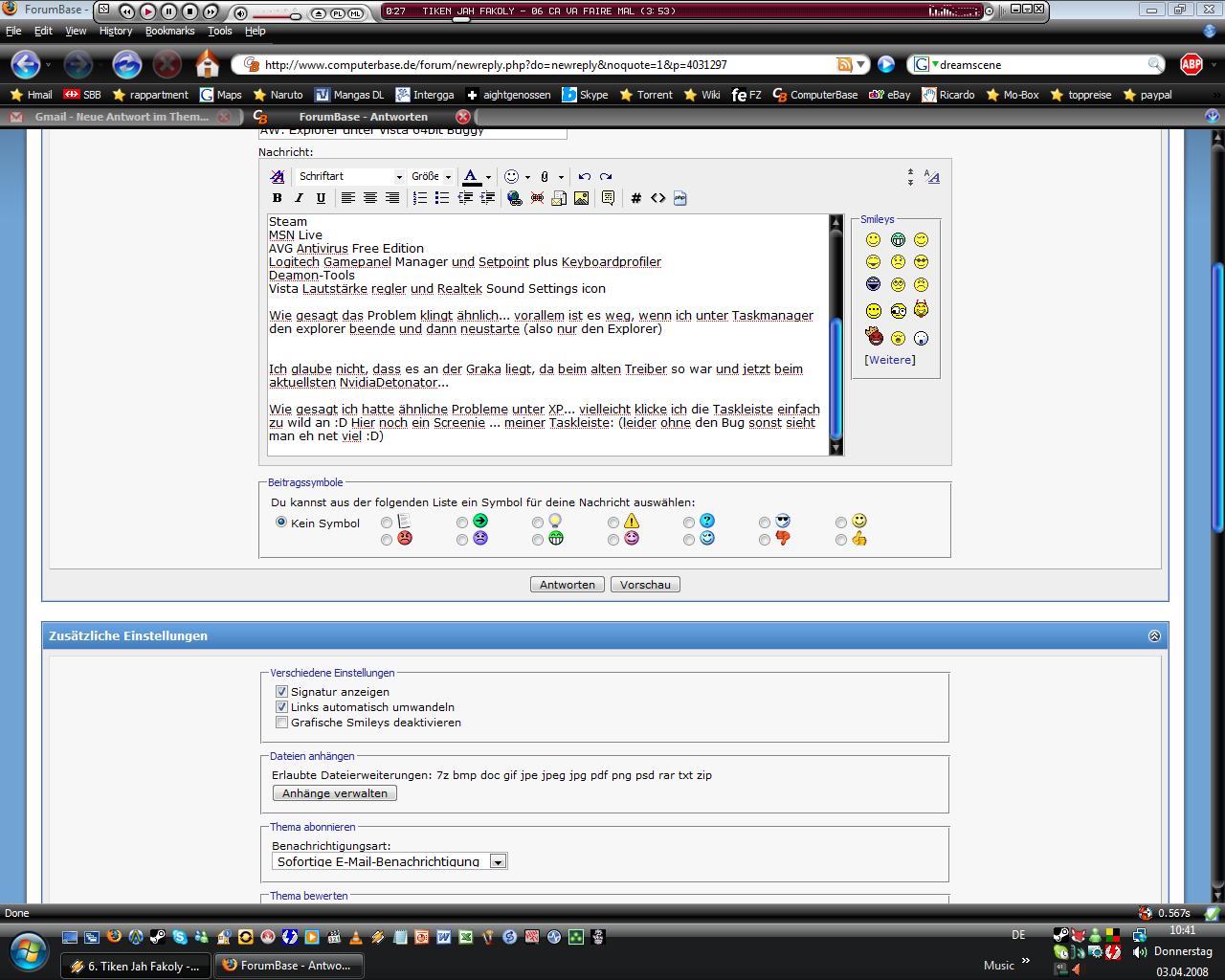
Task: Open the Edit menu
Action: point(44,31)
